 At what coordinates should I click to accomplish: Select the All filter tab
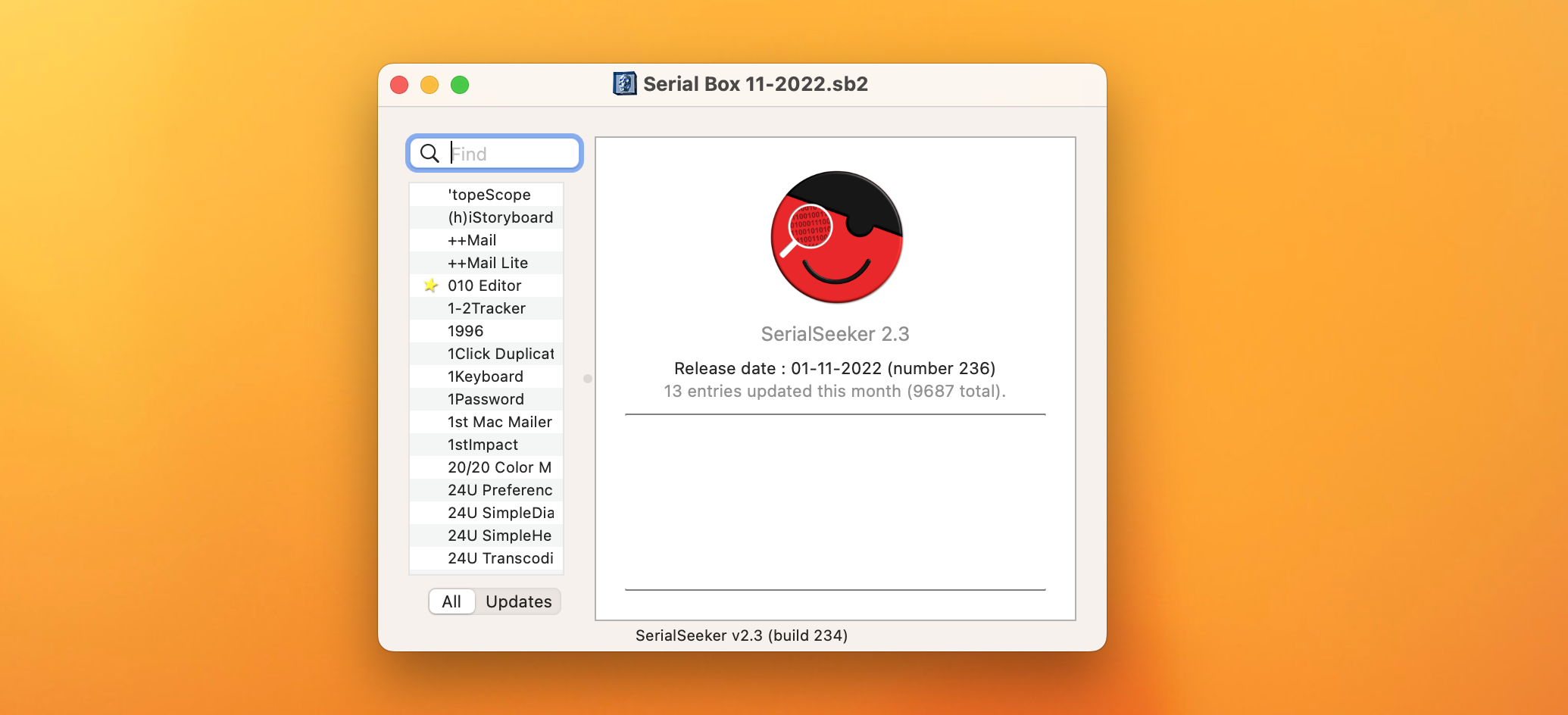click(451, 601)
